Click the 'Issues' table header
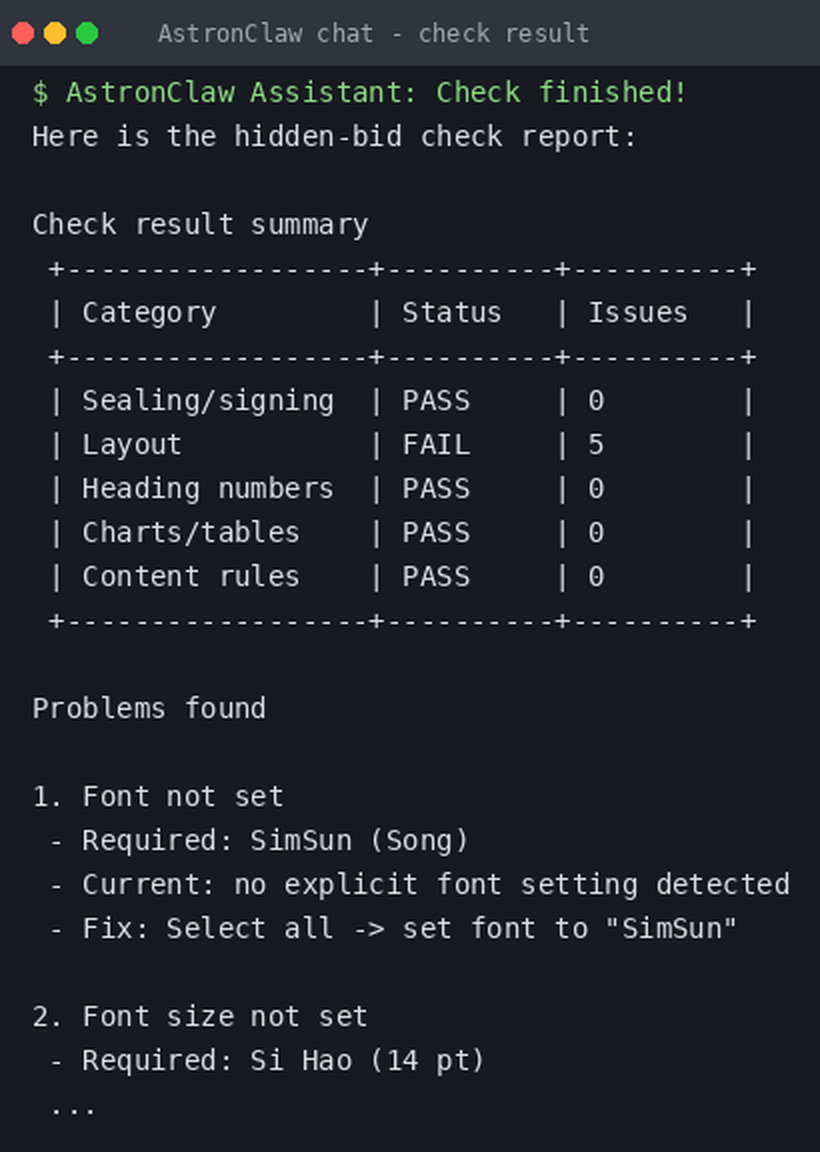Image resolution: width=820 pixels, height=1152 pixels. pos(638,313)
